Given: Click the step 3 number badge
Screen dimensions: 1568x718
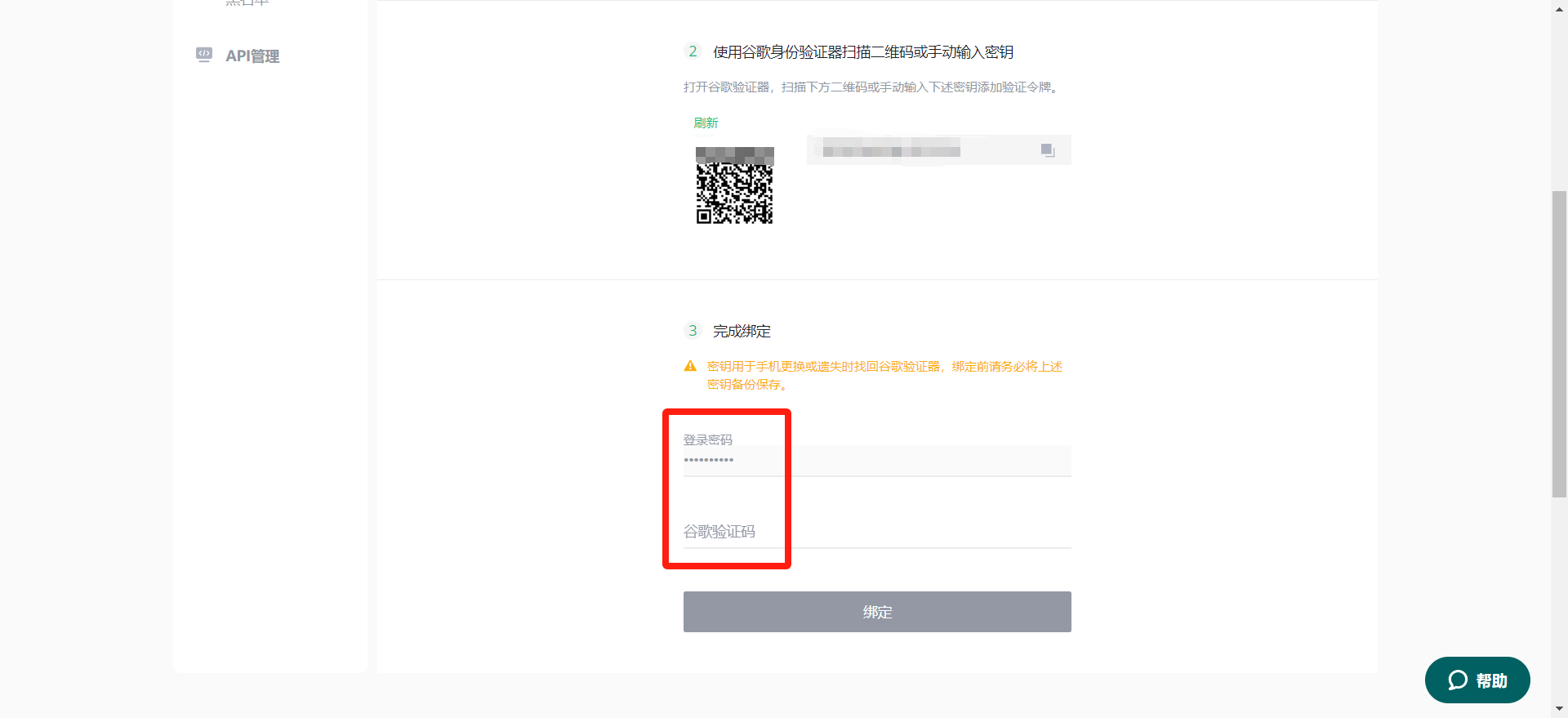Looking at the screenshot, I should 693,331.
